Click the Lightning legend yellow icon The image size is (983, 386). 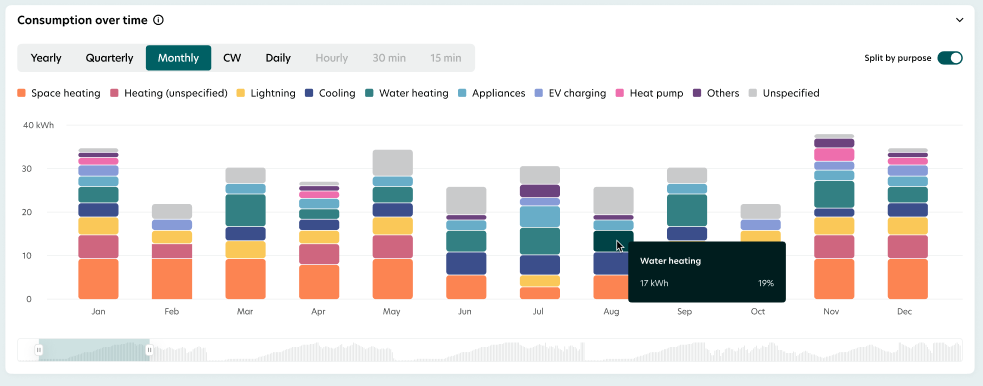coord(241,93)
